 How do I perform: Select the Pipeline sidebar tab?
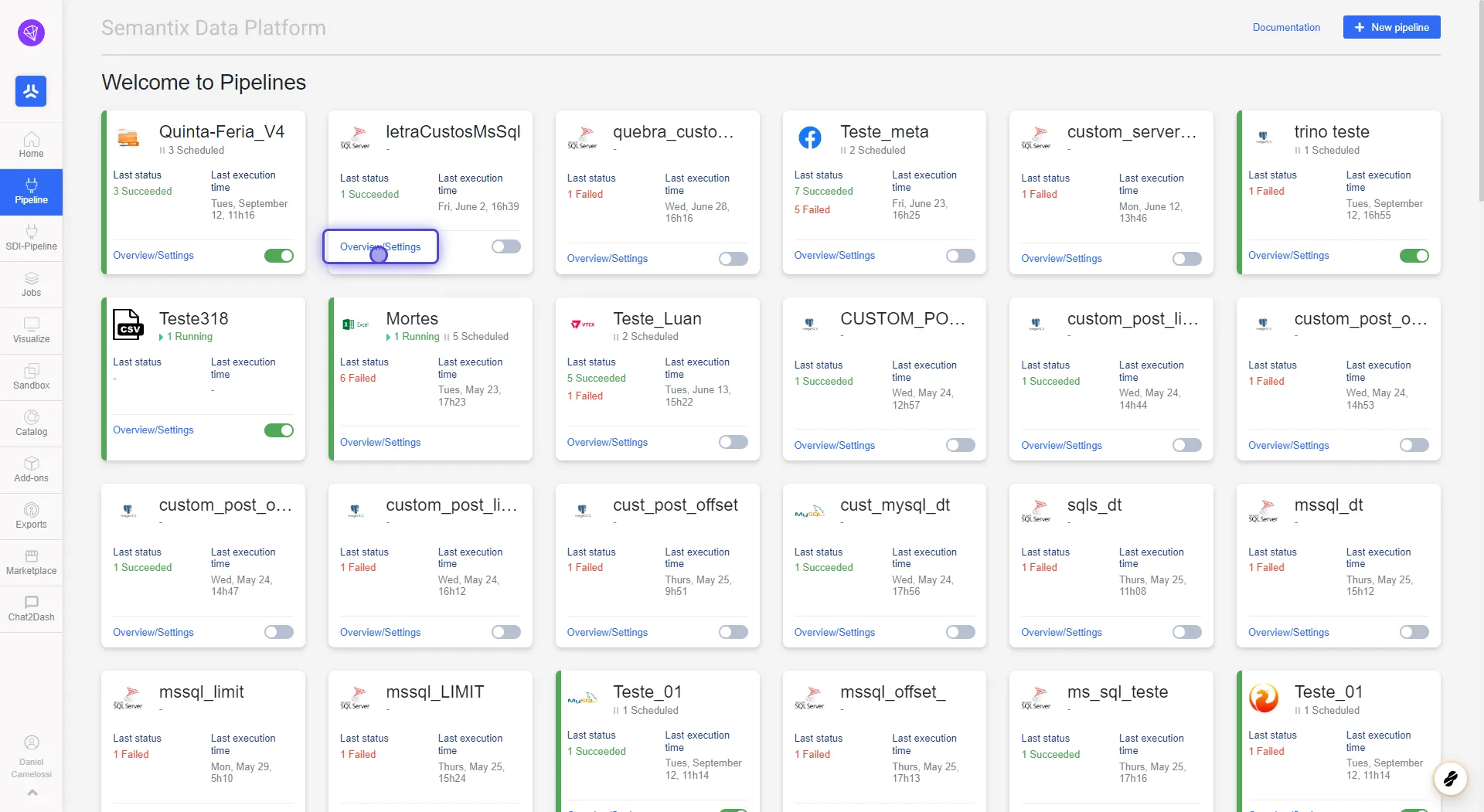[x=31, y=192]
